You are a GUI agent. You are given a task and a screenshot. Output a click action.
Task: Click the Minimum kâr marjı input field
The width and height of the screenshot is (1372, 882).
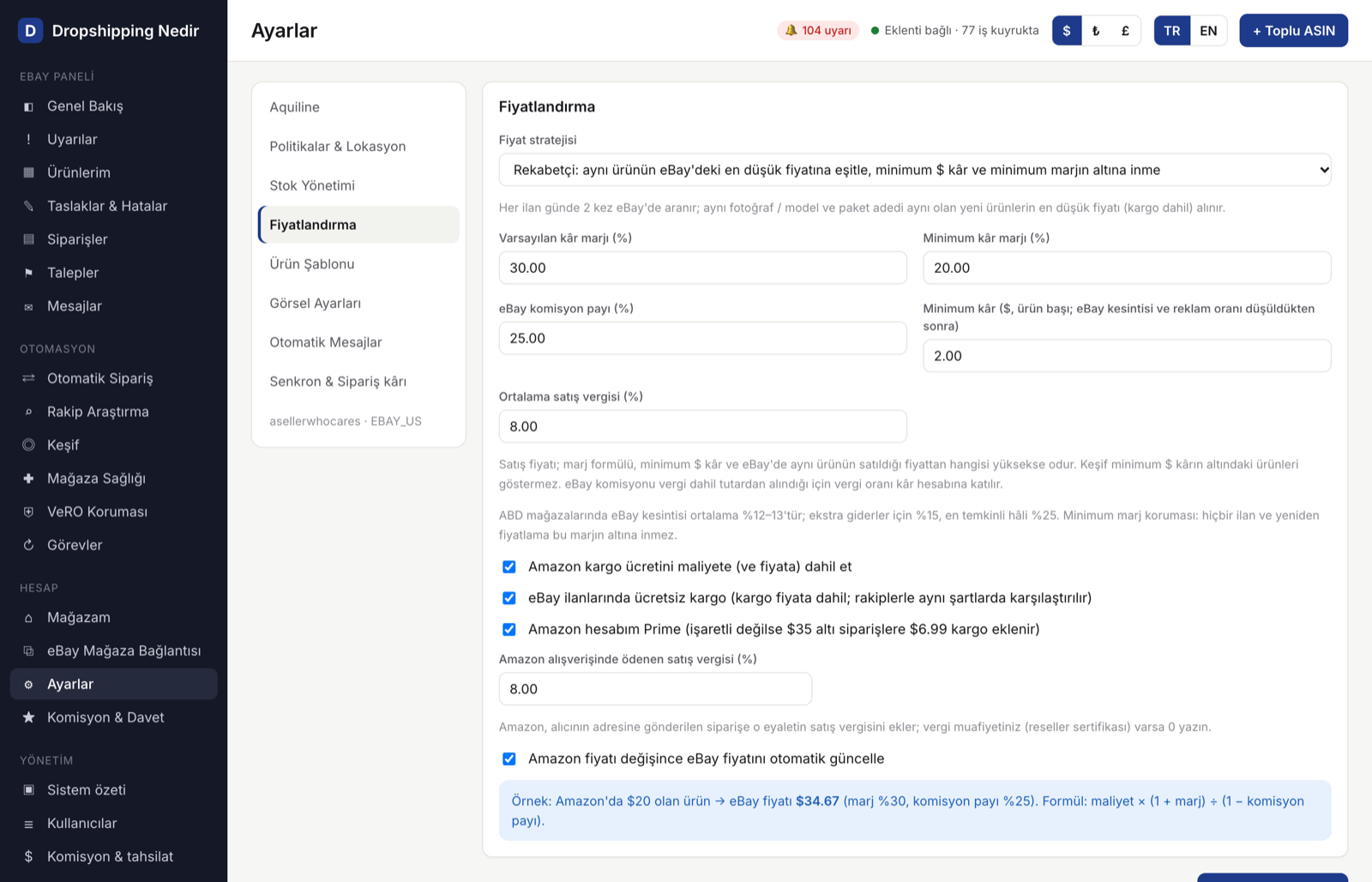pyautogui.click(x=1127, y=268)
